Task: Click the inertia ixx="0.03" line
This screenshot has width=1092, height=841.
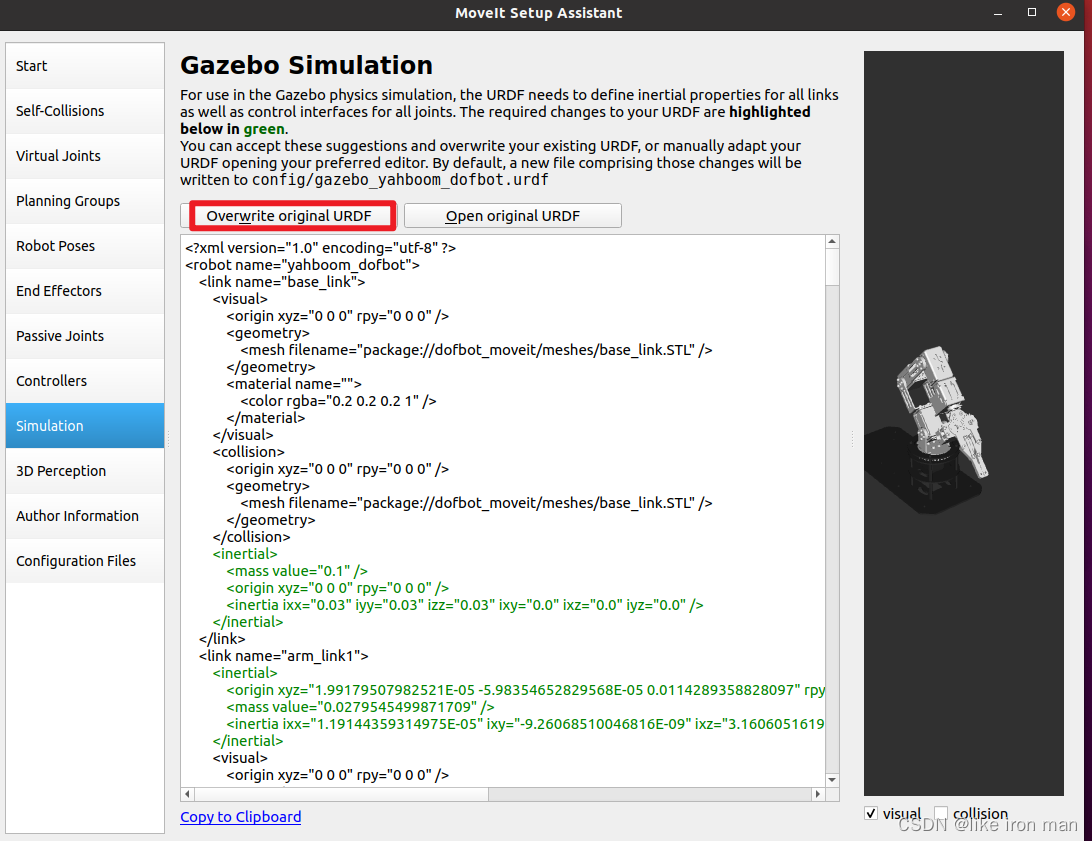Action: coord(465,605)
